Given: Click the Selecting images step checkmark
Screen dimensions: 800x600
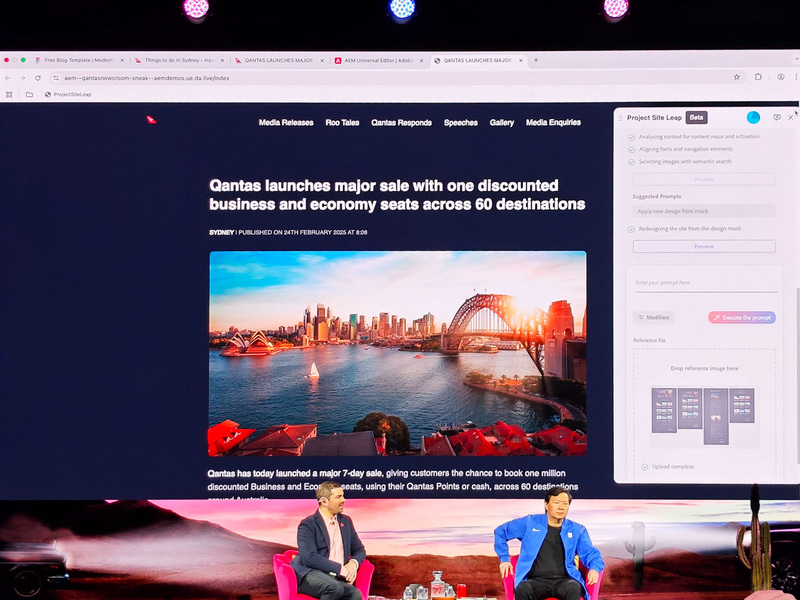Looking at the screenshot, I should point(631,162).
